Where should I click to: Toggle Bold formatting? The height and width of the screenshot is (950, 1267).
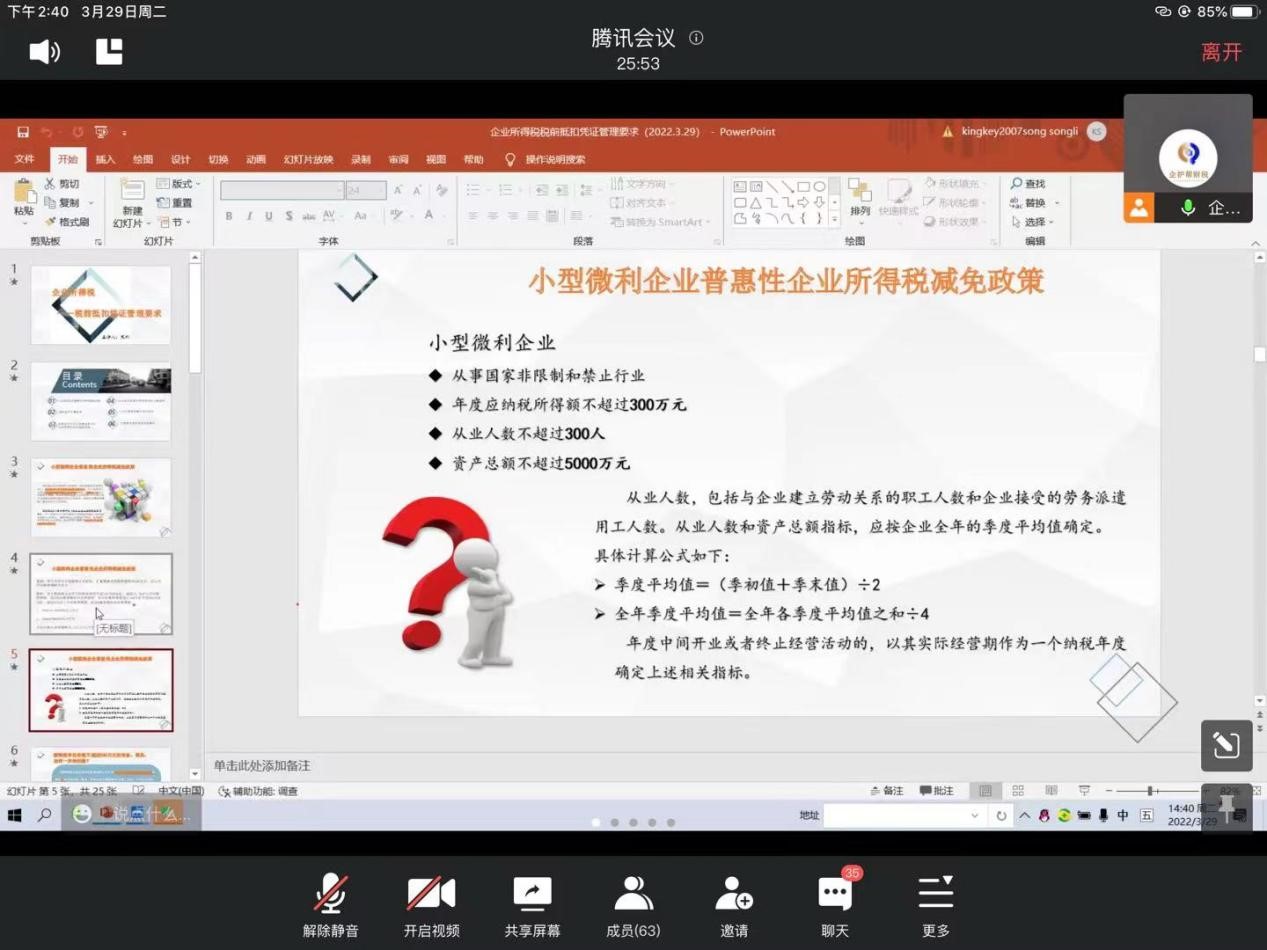pos(229,216)
